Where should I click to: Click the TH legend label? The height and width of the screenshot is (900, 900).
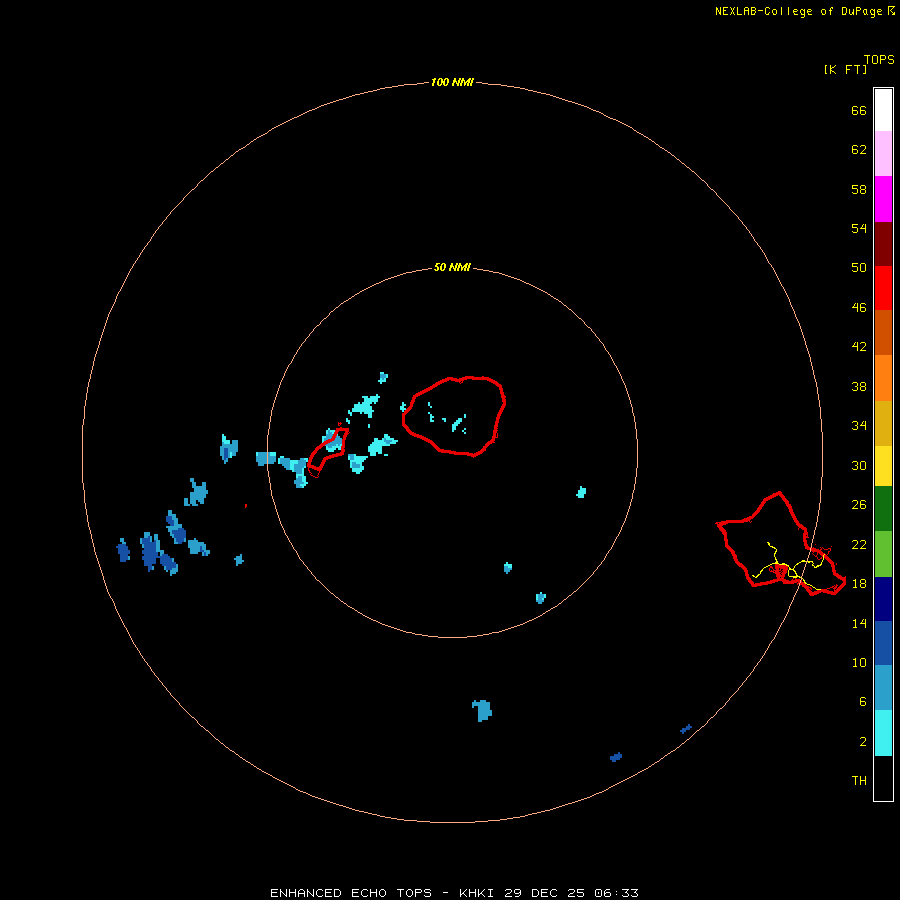tap(859, 780)
